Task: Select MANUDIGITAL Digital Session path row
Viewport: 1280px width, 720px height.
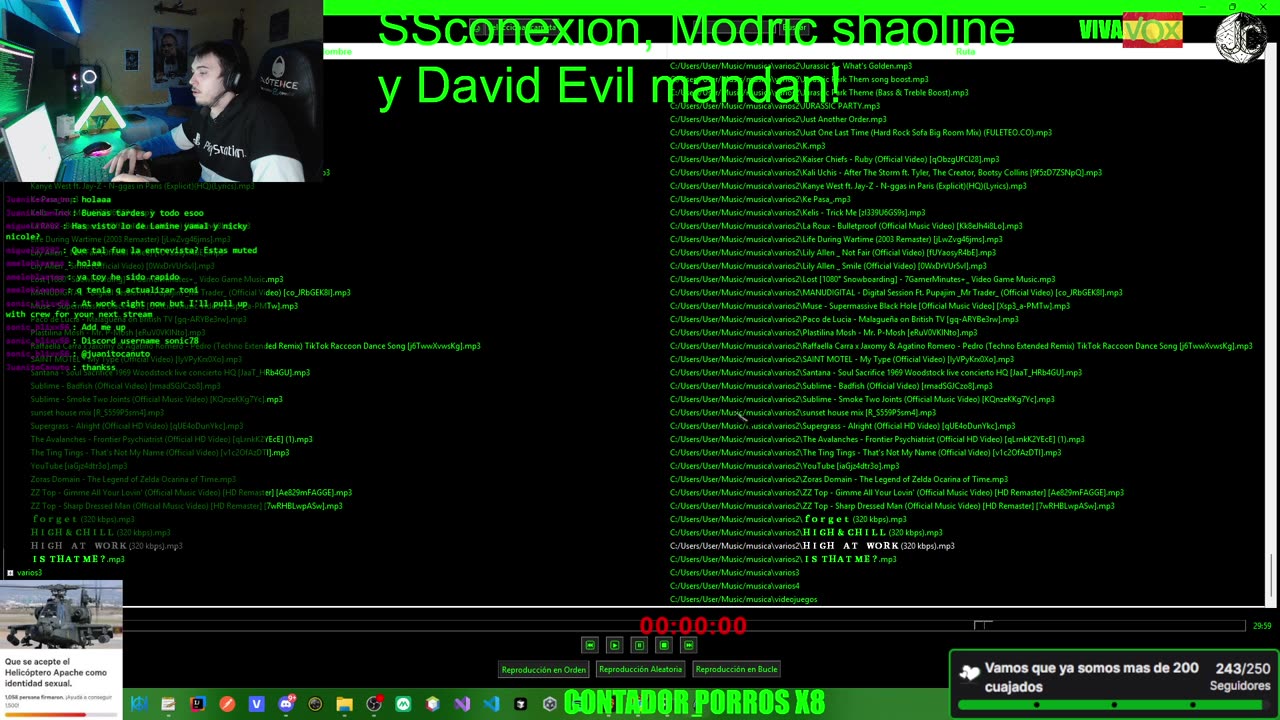Action: tap(895, 292)
